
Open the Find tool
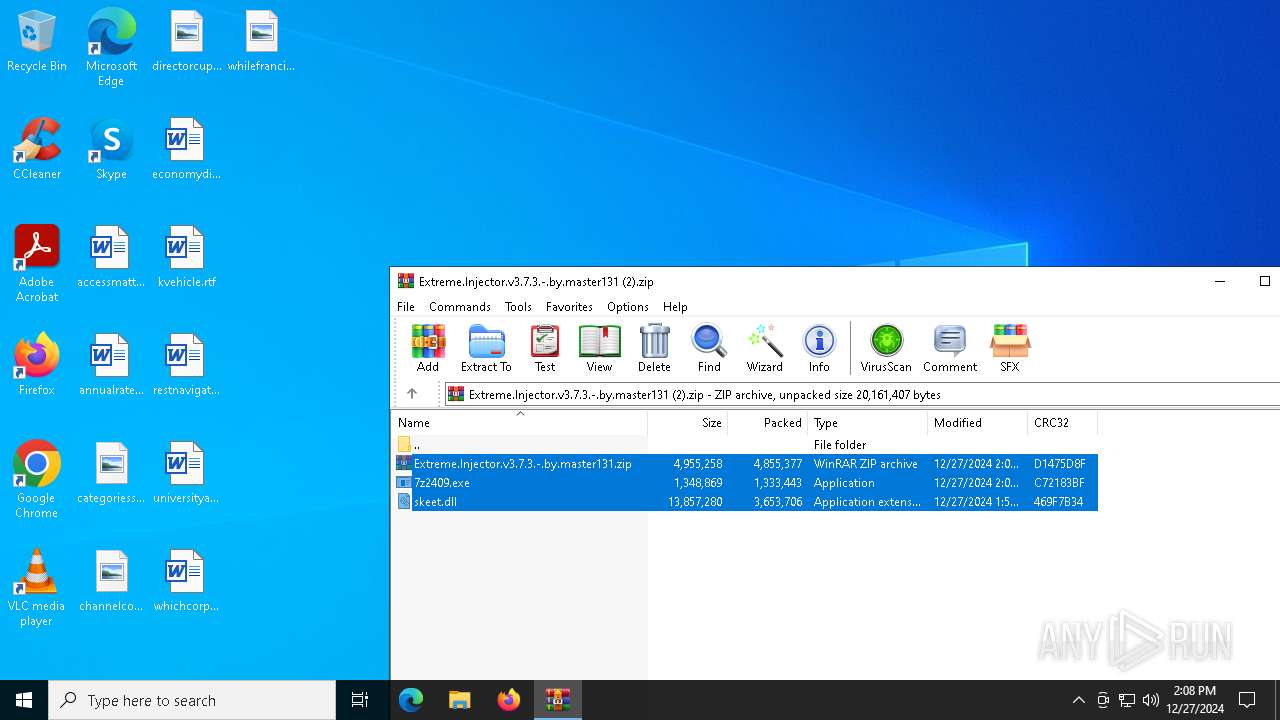(x=709, y=348)
